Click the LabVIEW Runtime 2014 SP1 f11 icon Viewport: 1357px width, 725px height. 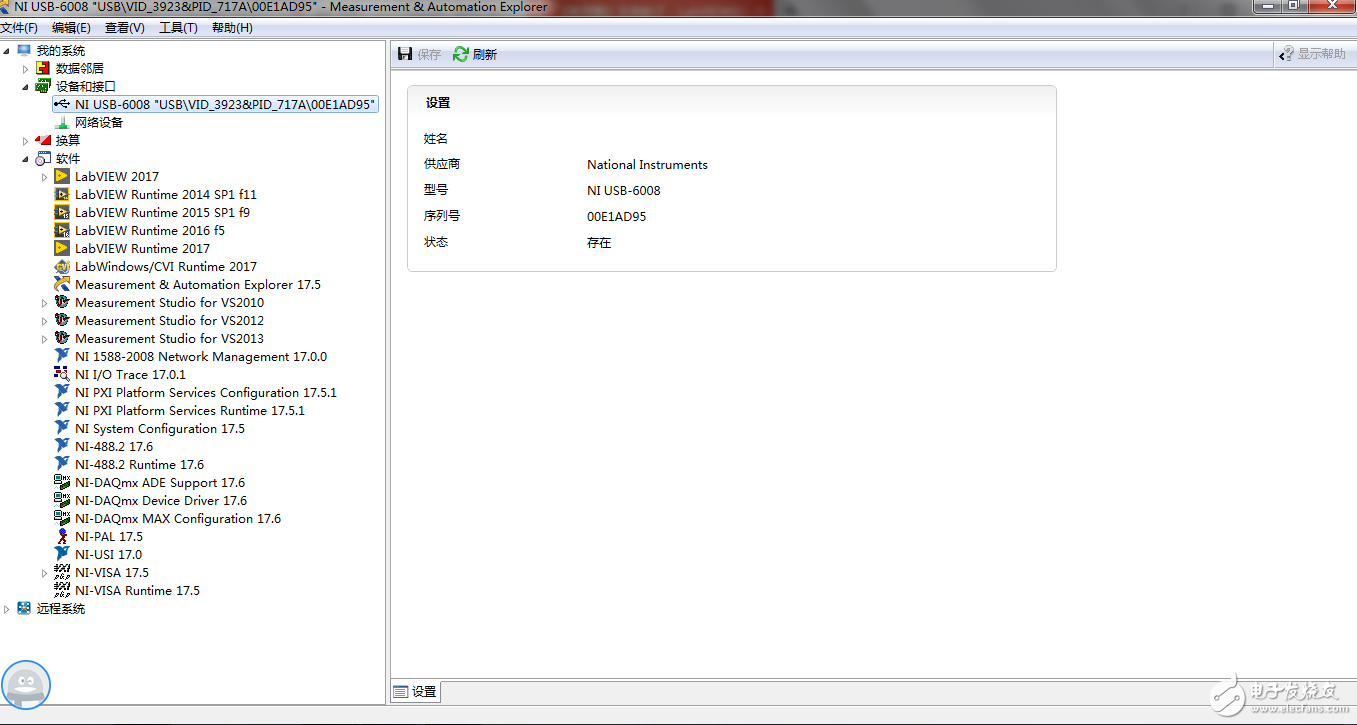[62, 195]
